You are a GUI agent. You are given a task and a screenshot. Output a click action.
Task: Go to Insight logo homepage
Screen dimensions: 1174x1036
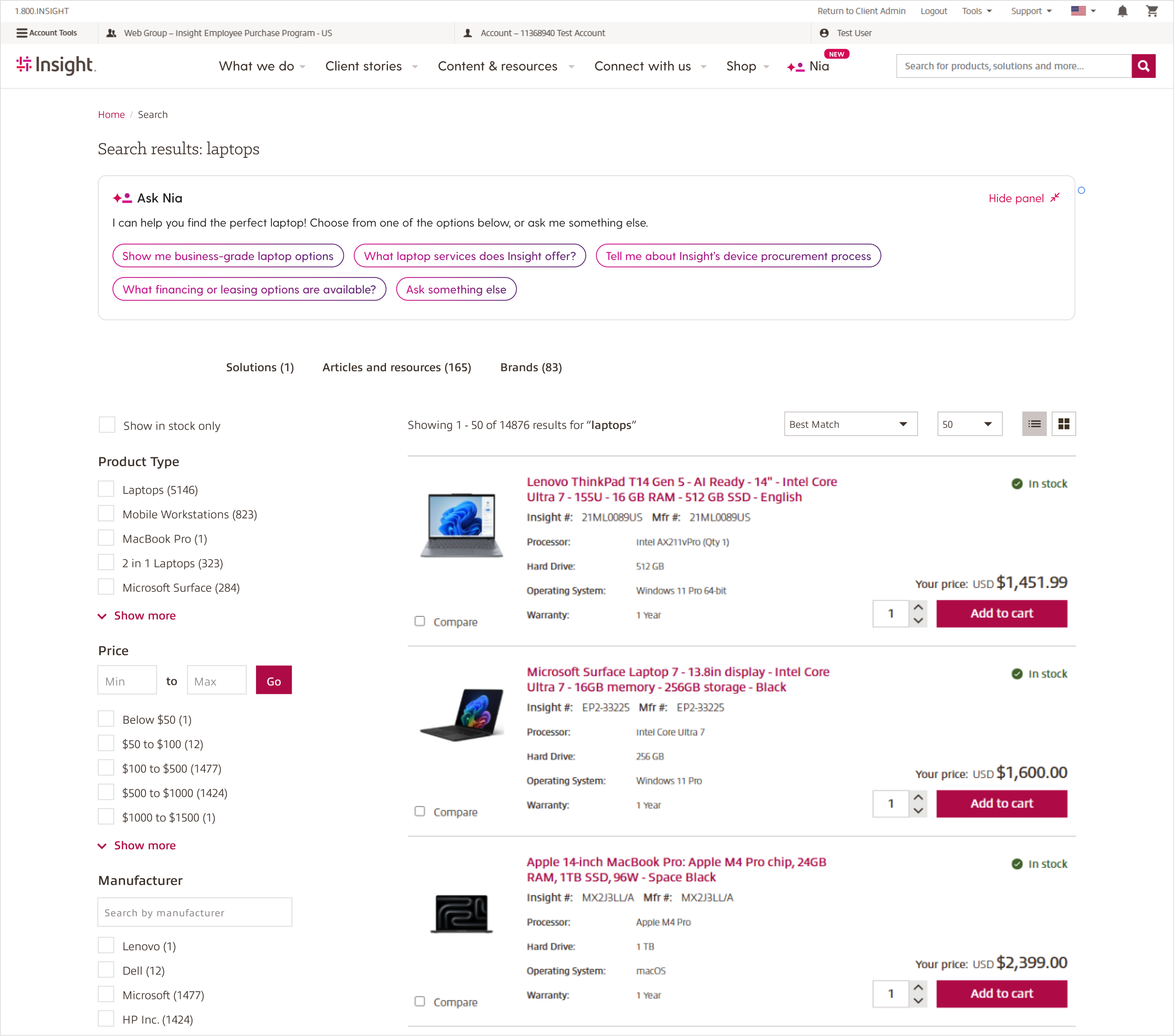pyautogui.click(x=56, y=65)
